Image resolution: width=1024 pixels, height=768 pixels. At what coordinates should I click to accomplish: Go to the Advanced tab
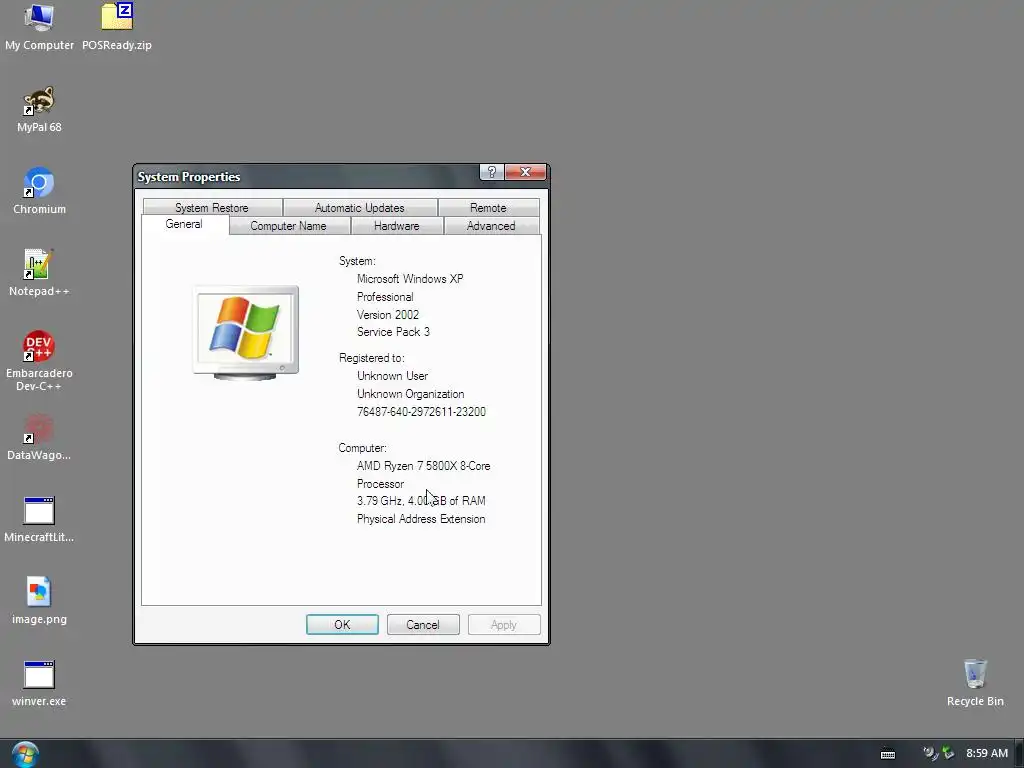(x=491, y=226)
